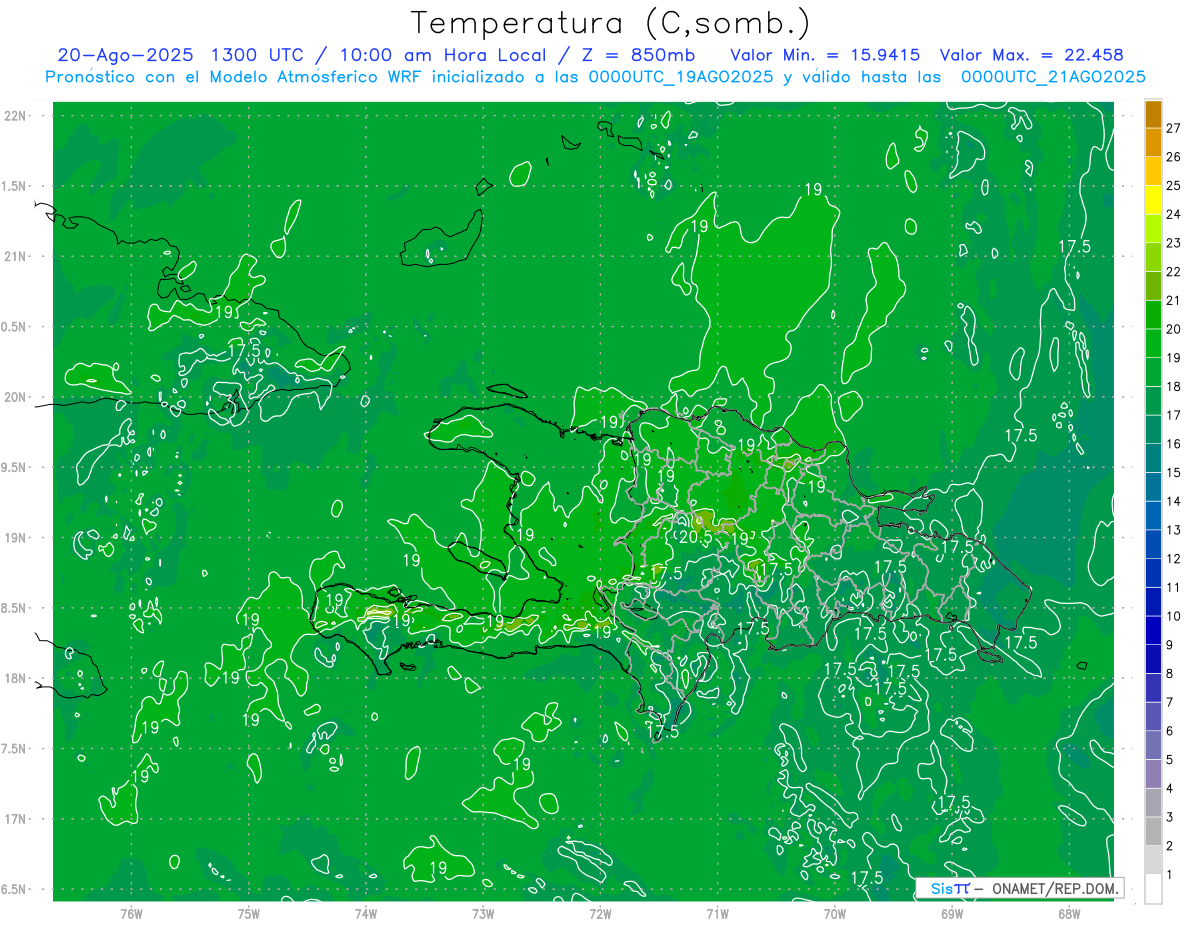The width and height of the screenshot is (1200, 927).
Task: Click the '27' value on the color legend
Action: pyautogui.click(x=1174, y=128)
